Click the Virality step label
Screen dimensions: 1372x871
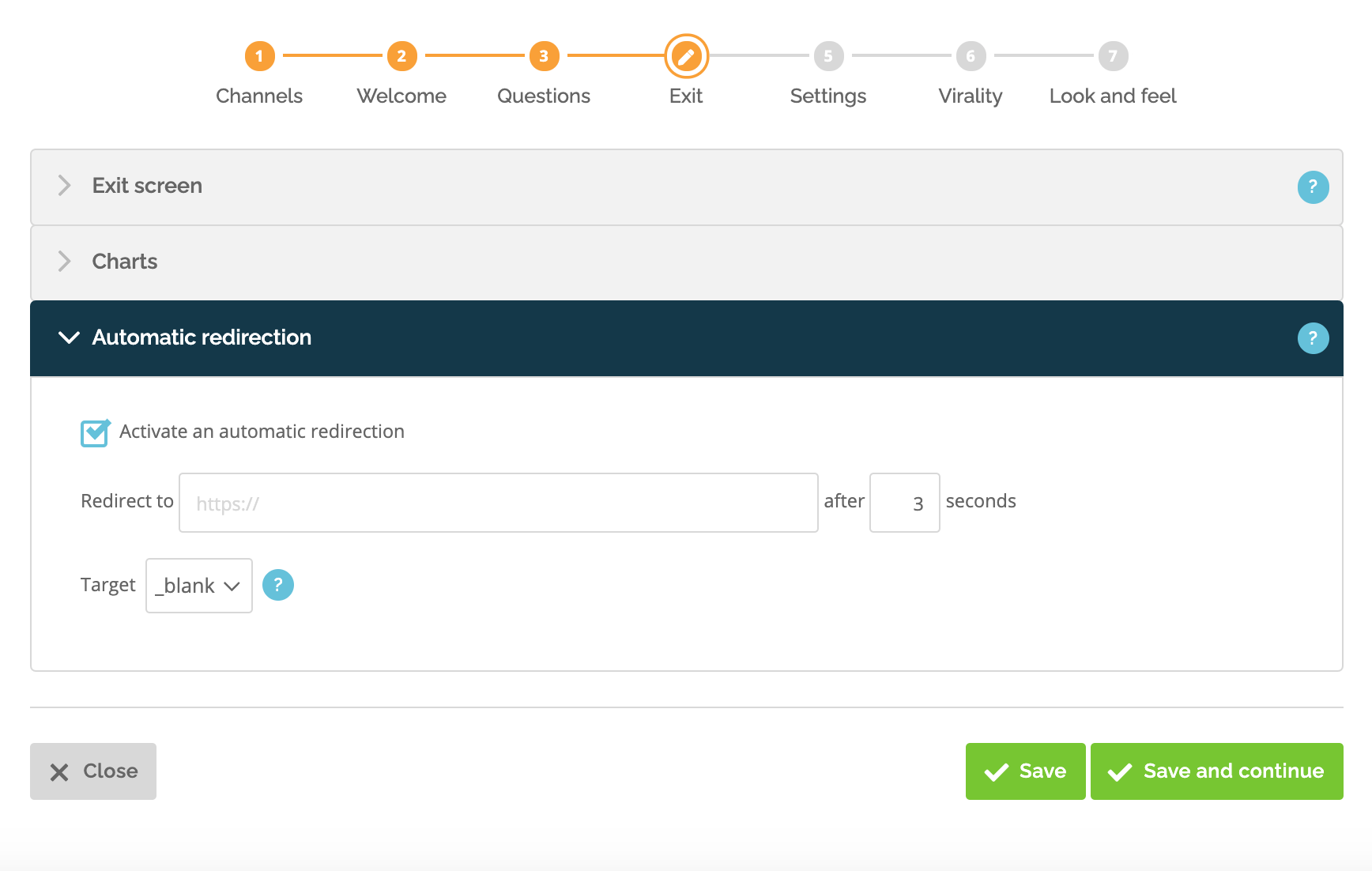[971, 96]
